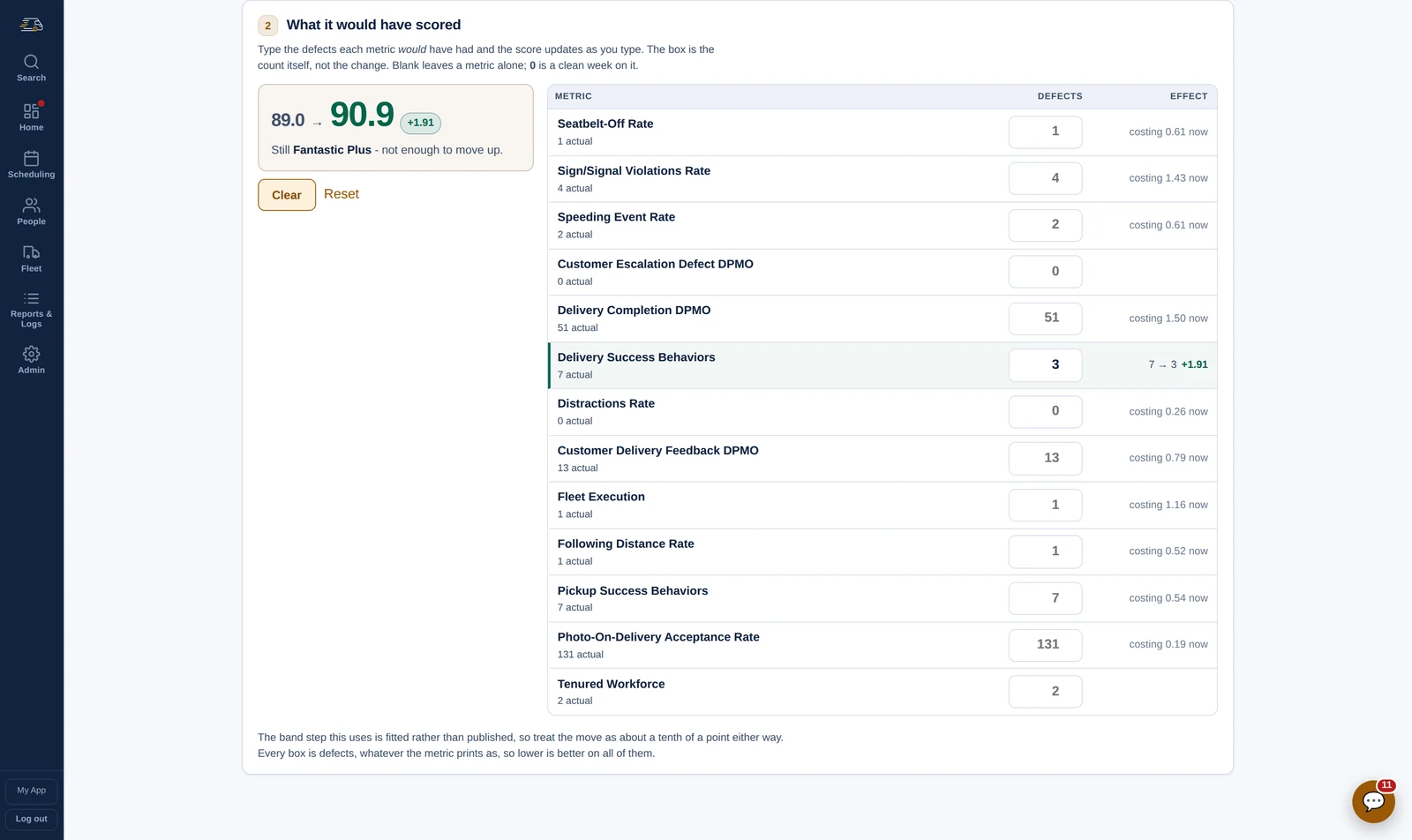
Task: Click the 'costing 0.19 now' effect text
Action: 1168,644
